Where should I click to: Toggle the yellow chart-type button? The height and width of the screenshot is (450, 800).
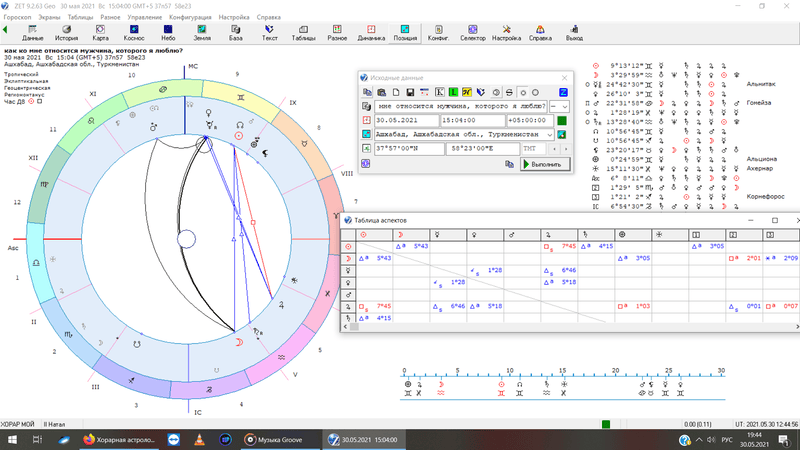tap(467, 92)
